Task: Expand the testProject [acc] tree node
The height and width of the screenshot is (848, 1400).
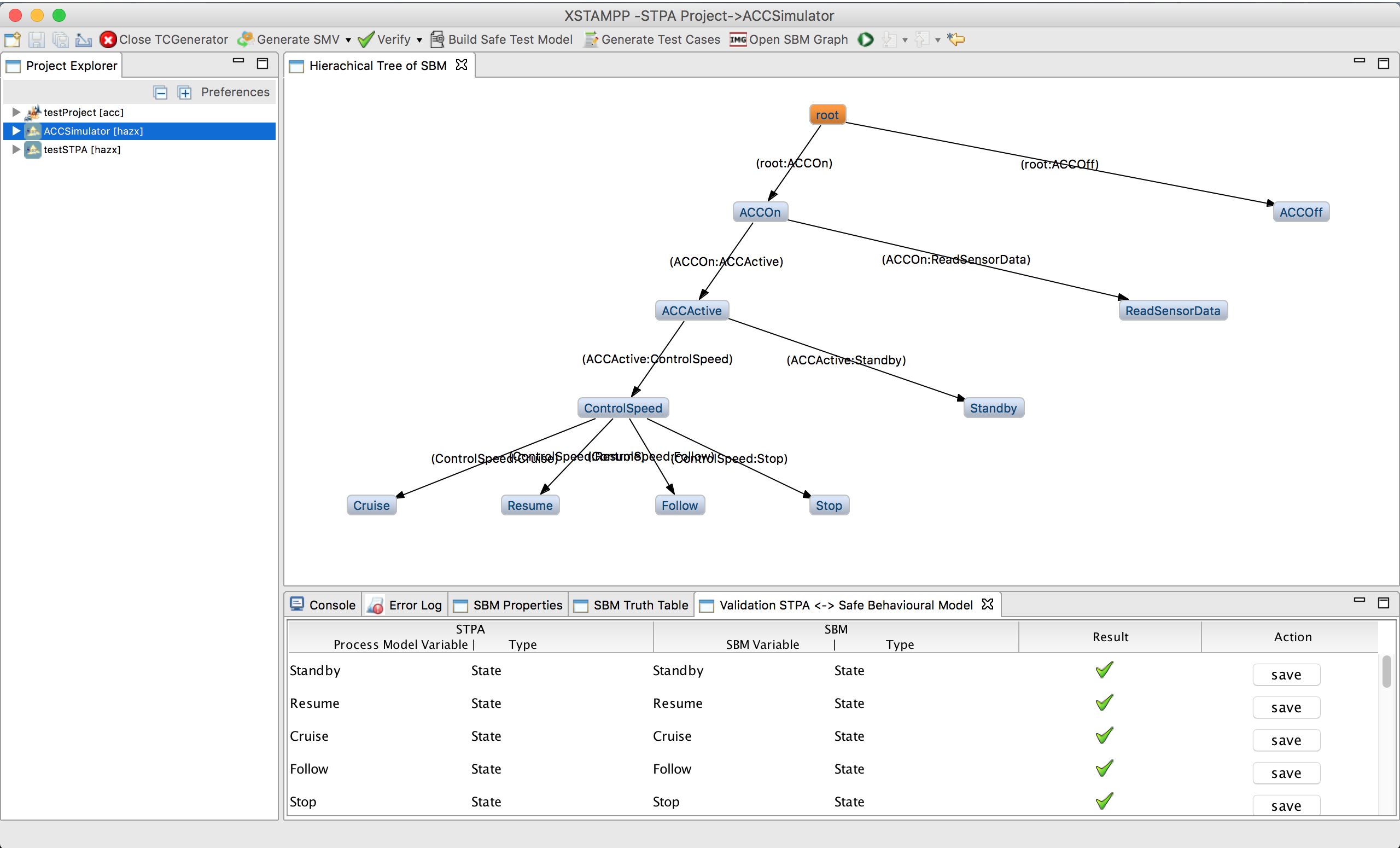Action: [16, 112]
